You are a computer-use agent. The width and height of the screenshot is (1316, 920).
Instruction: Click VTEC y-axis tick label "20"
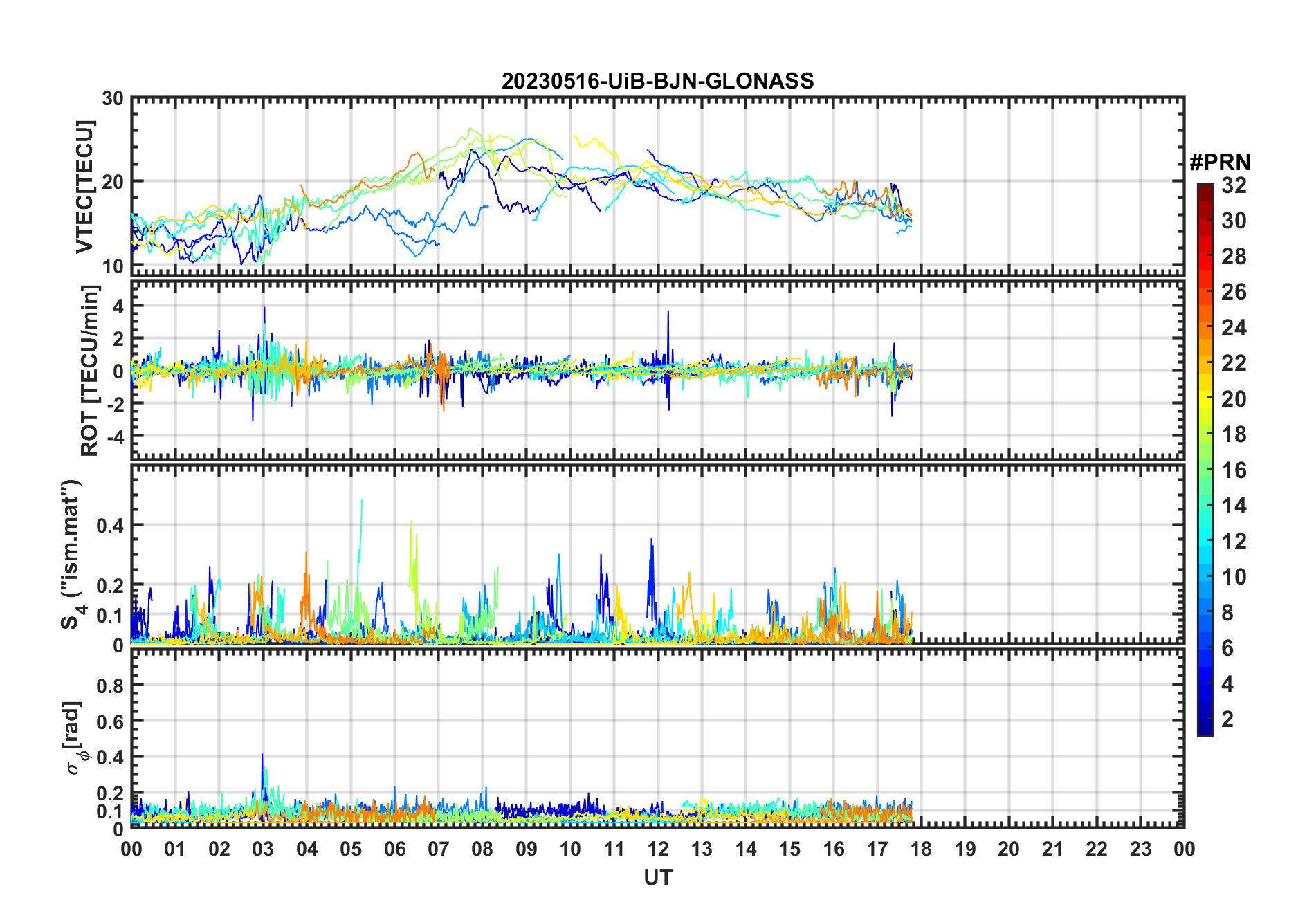113,182
